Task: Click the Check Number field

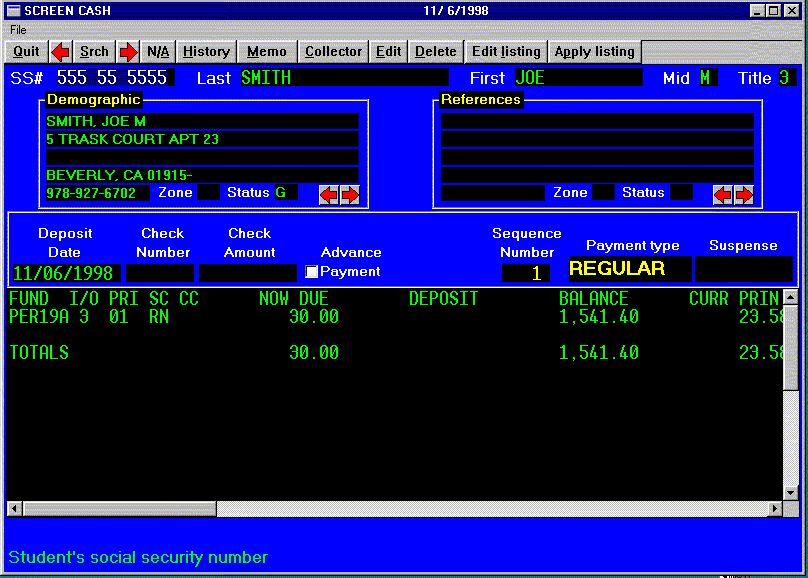Action: (160, 273)
